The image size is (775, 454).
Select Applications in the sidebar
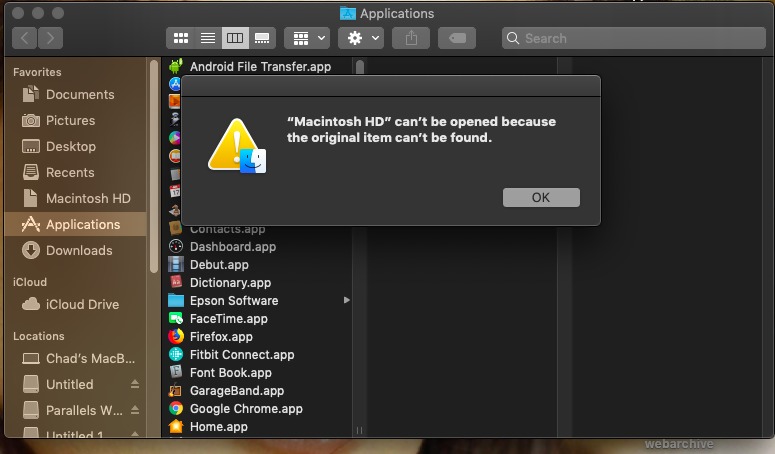[x=75, y=224]
